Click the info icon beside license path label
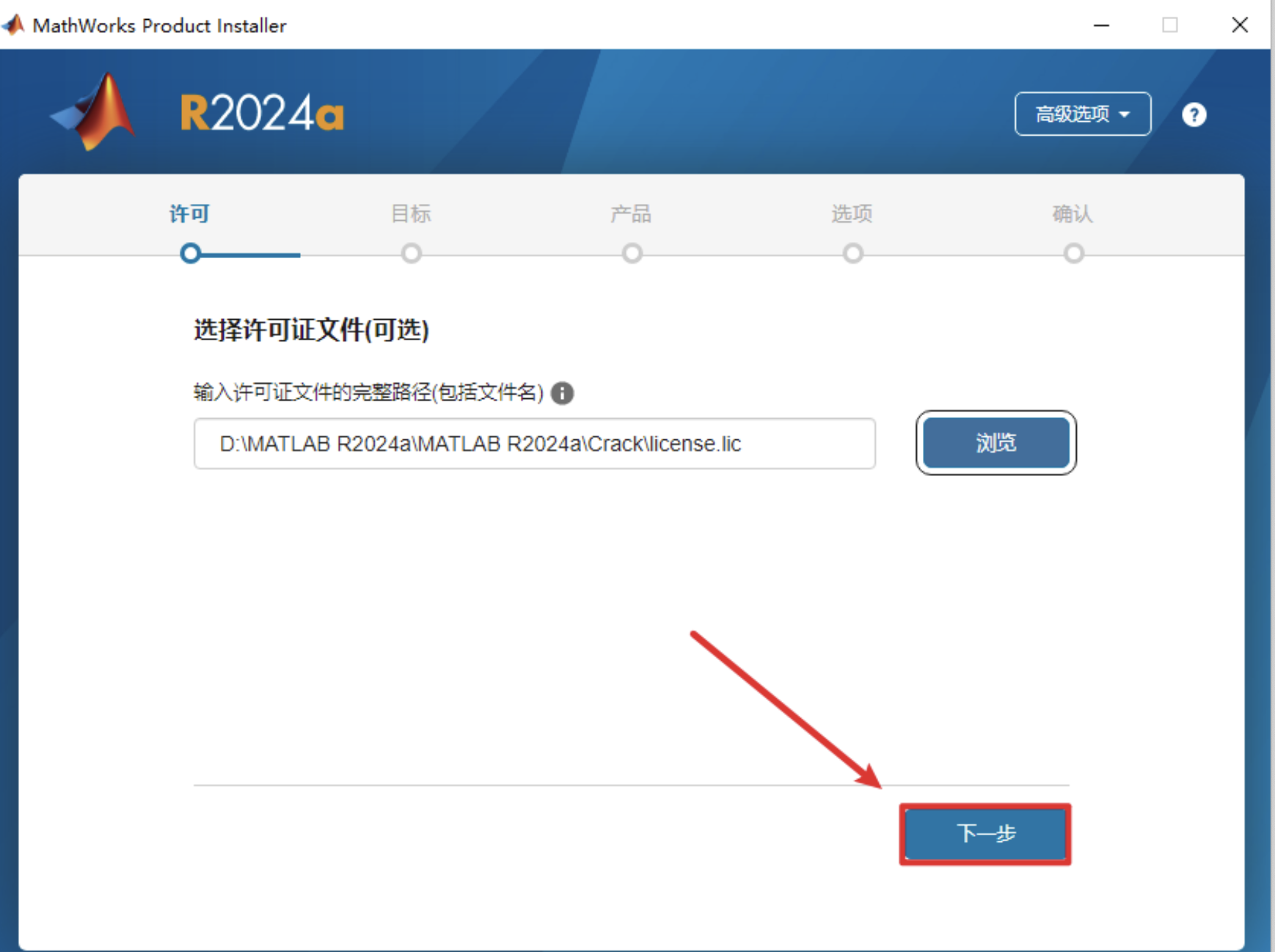Screen dimensions: 1275x952 click(562, 393)
